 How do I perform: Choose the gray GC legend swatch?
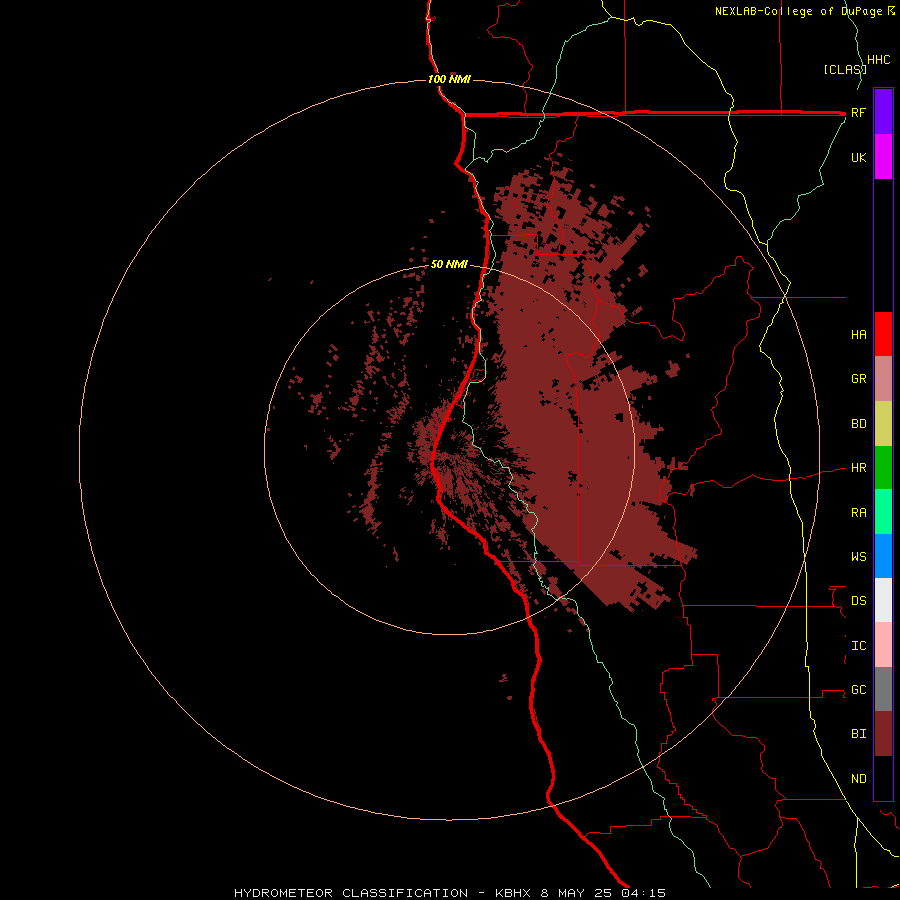pos(883,689)
